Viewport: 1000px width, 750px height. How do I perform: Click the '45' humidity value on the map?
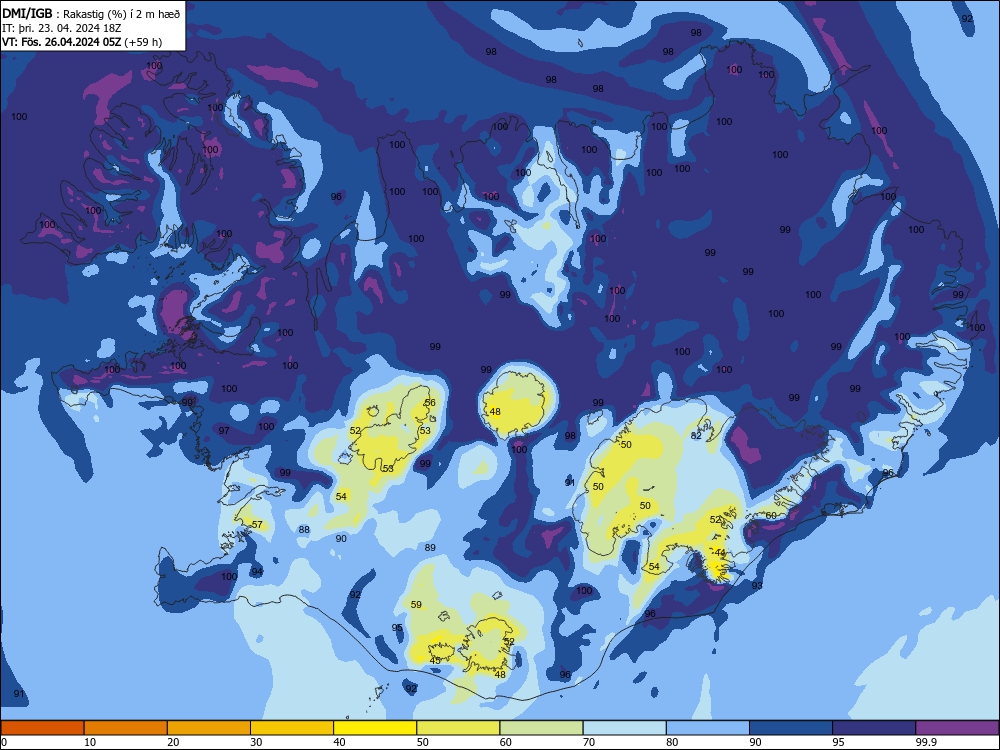435,660
